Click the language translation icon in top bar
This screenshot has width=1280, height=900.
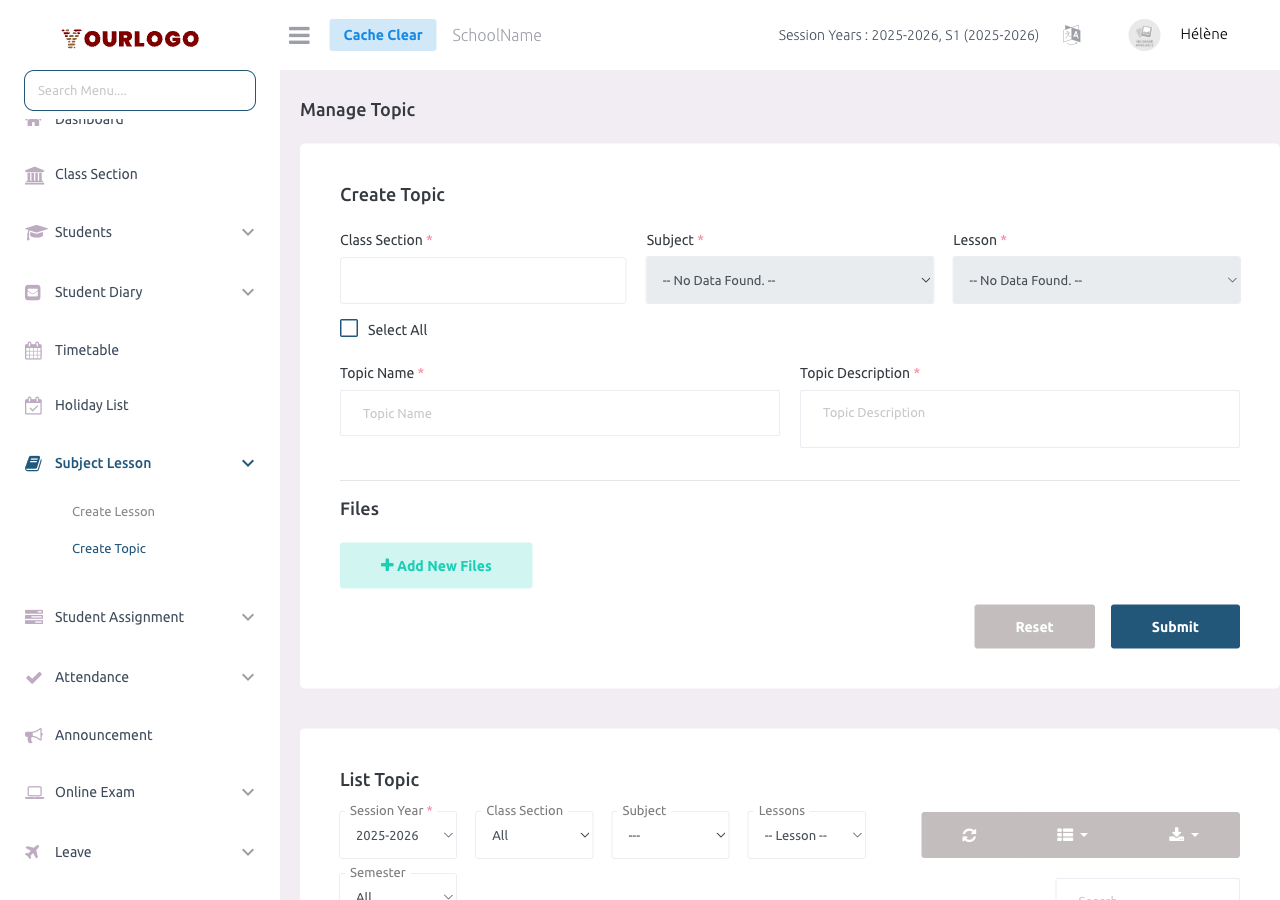coord(1071,34)
